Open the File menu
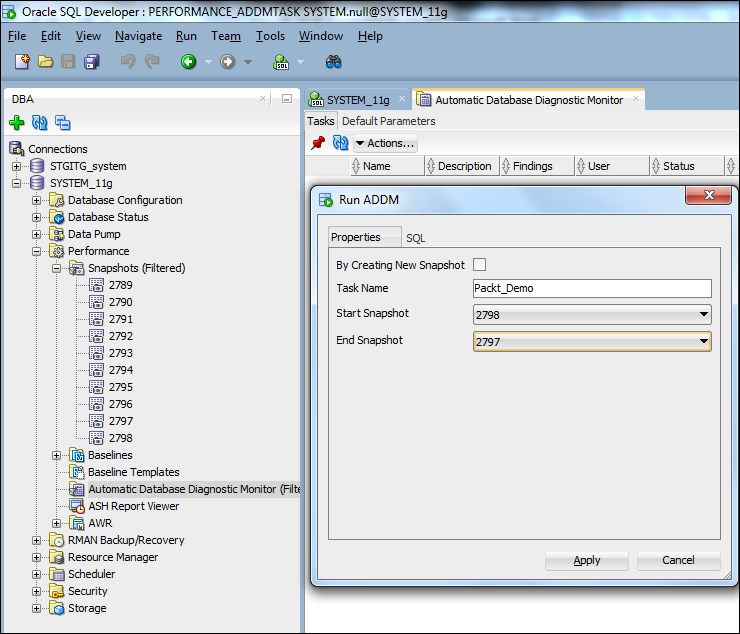 coord(17,36)
